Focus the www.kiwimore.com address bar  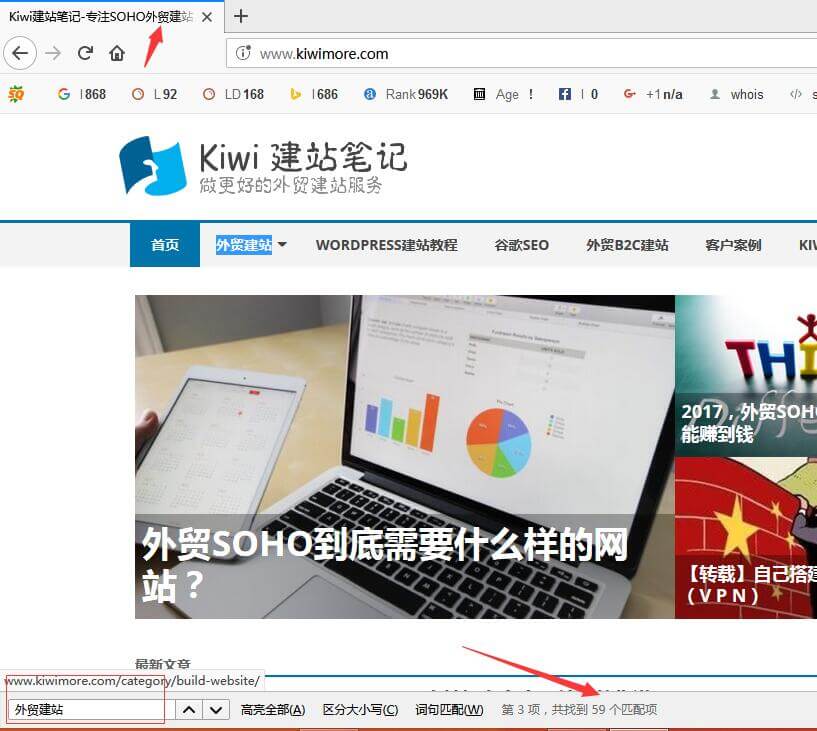[521, 53]
